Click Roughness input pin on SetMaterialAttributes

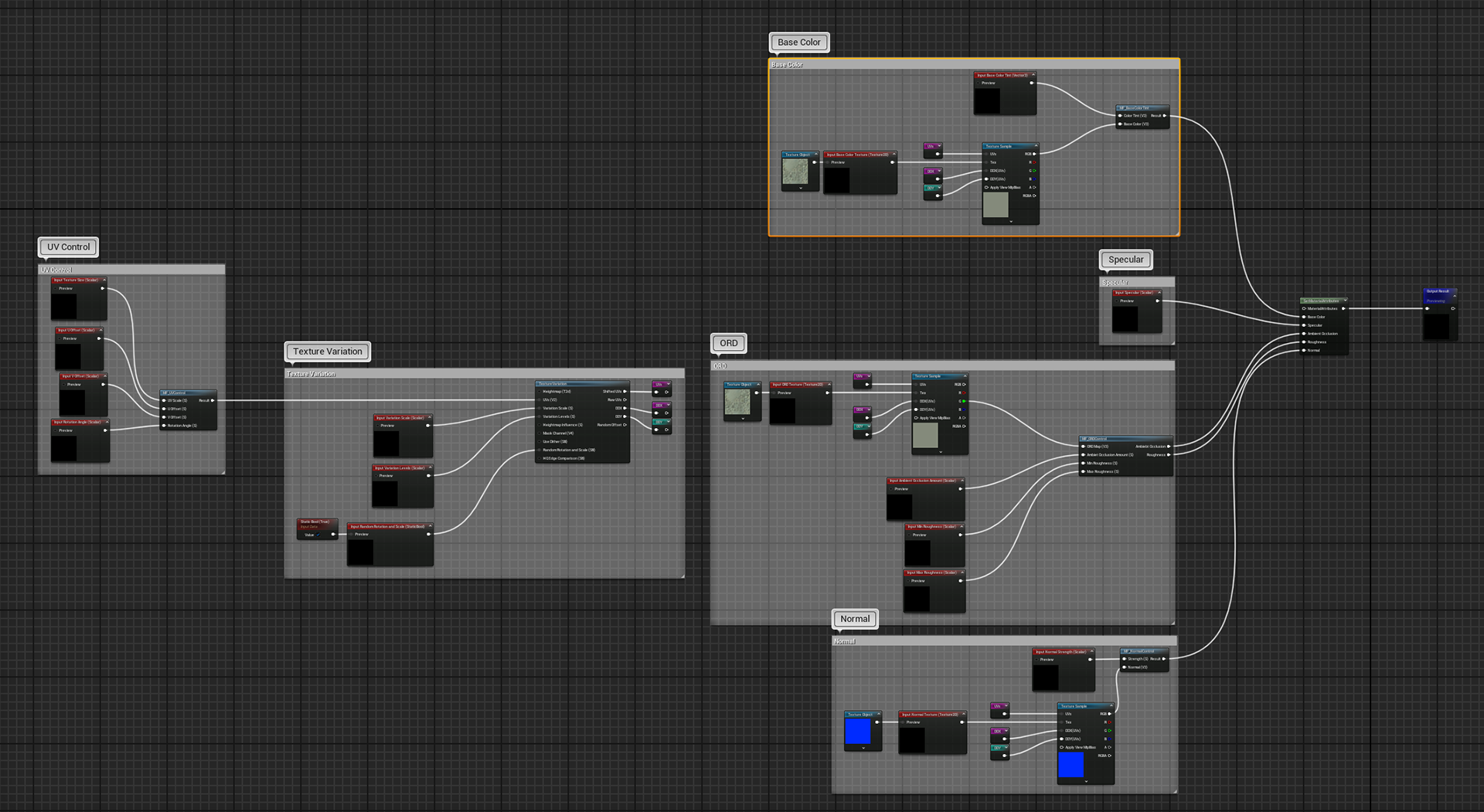(1304, 342)
